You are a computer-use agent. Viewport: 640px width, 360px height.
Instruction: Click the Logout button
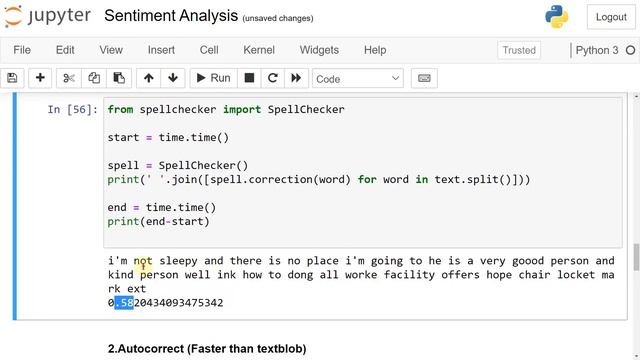(611, 17)
